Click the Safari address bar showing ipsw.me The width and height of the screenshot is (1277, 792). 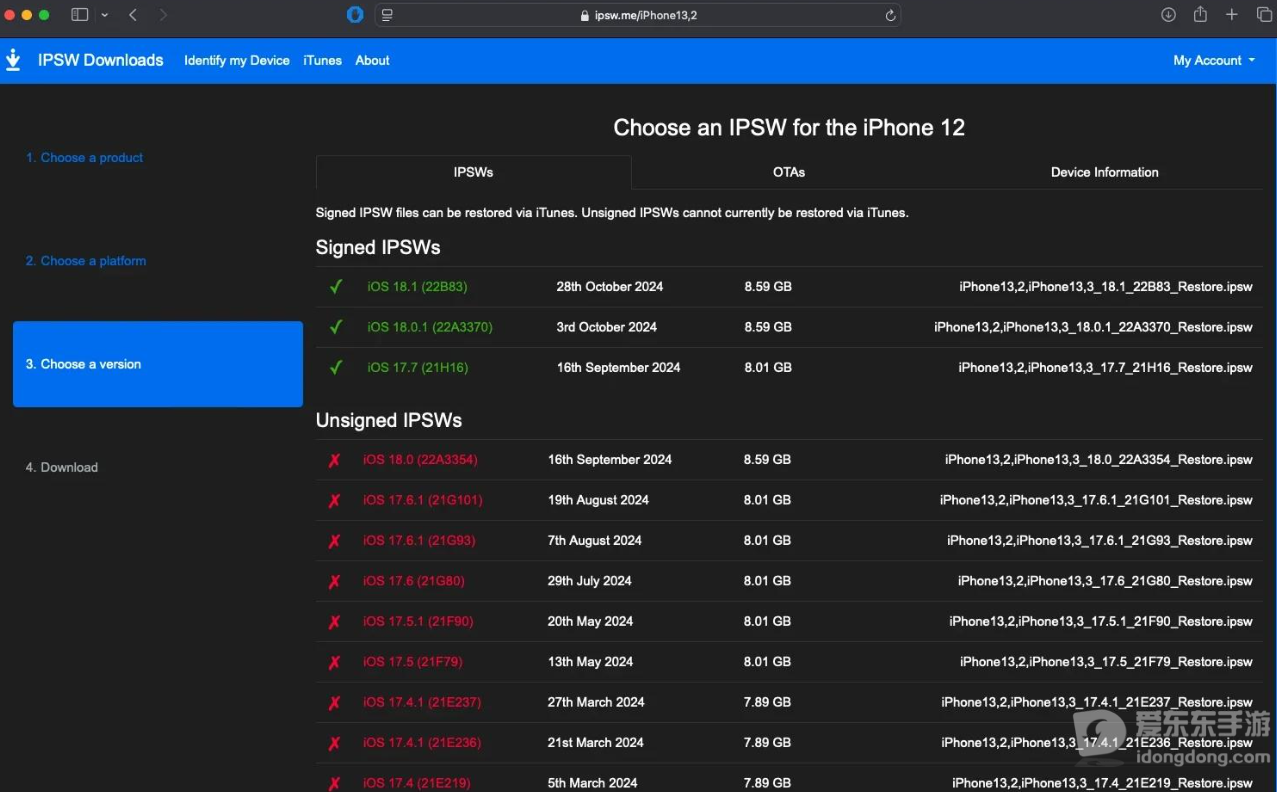pos(638,15)
